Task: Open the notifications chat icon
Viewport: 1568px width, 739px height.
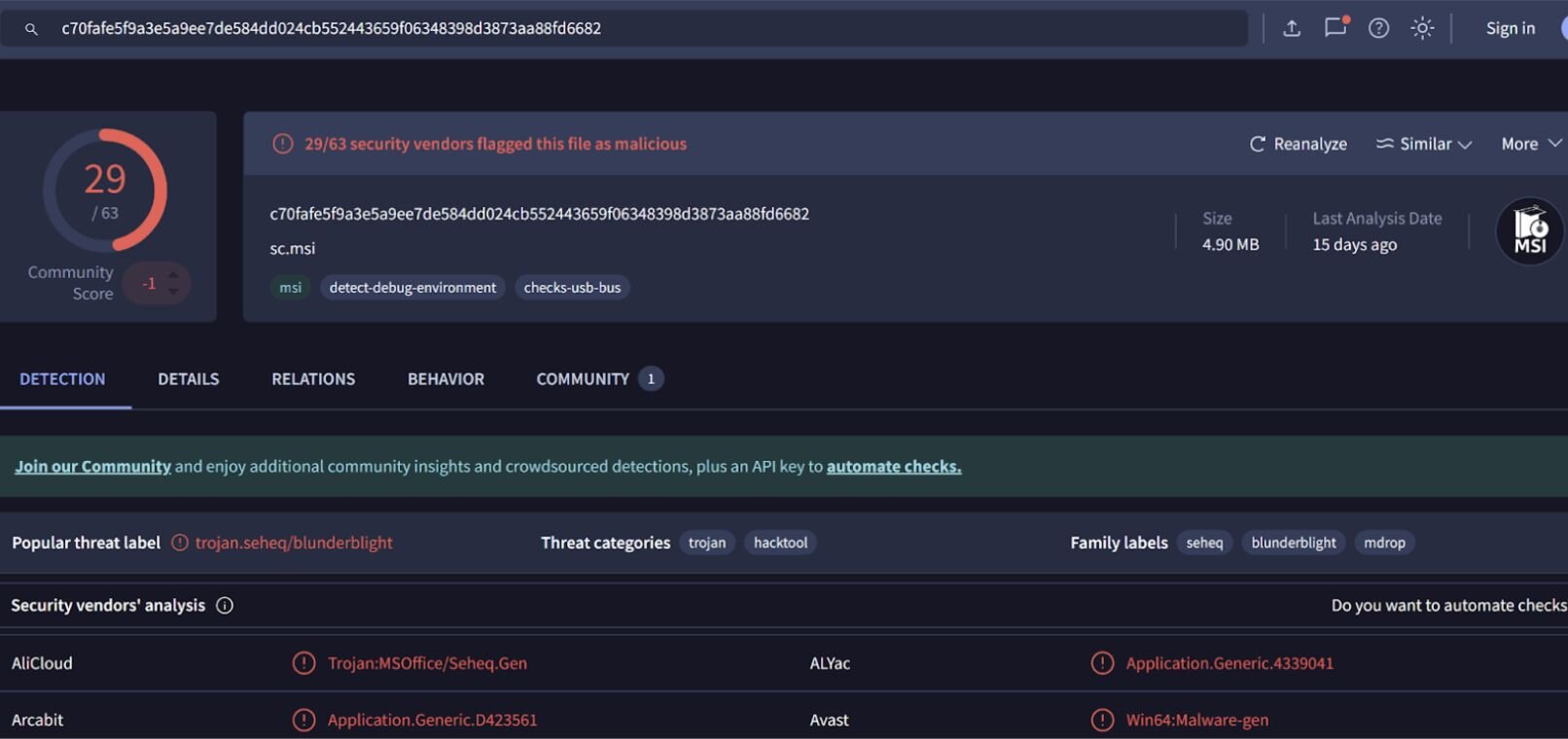Action: click(1336, 27)
